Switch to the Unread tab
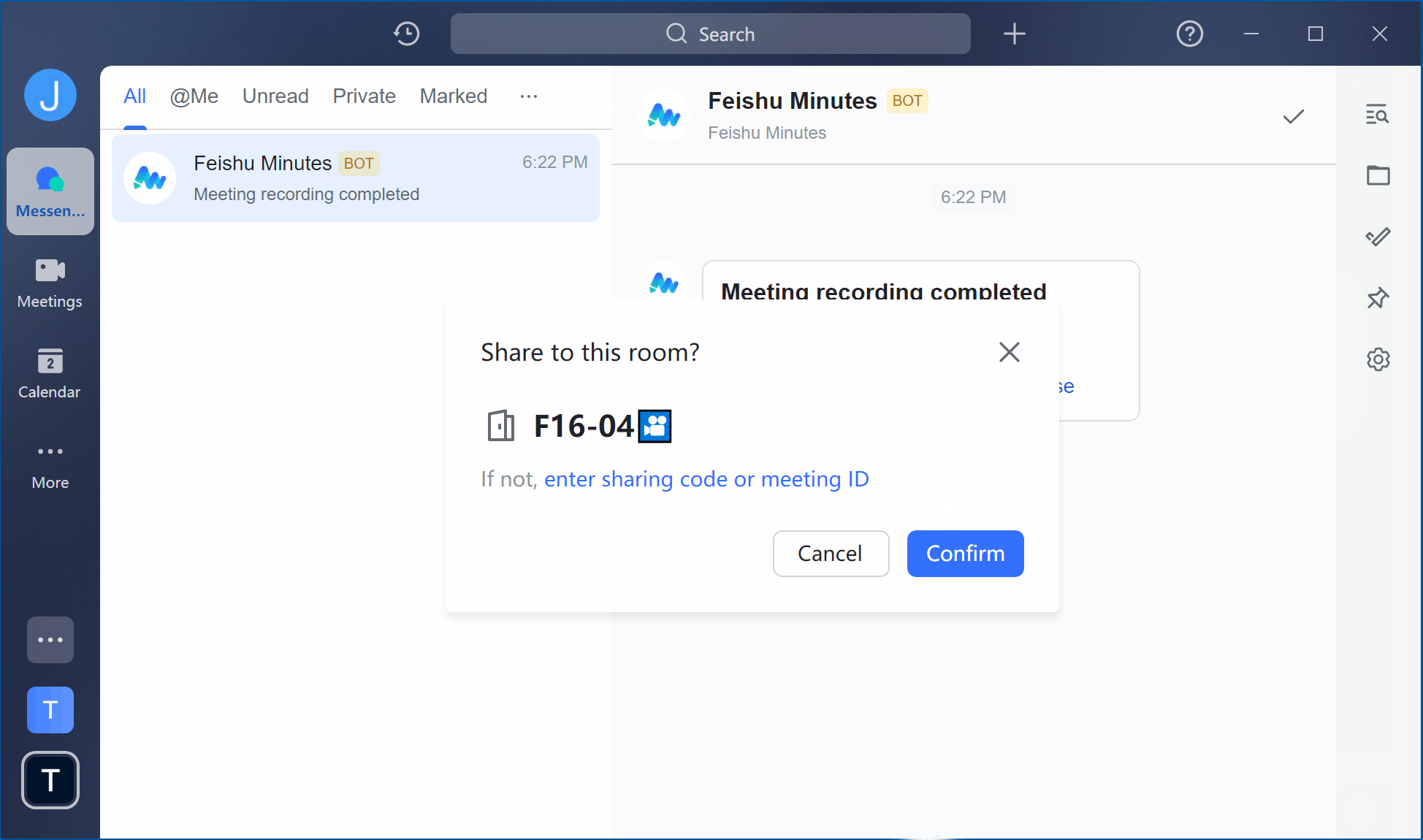Screen dimensions: 1423x840 click(x=275, y=96)
